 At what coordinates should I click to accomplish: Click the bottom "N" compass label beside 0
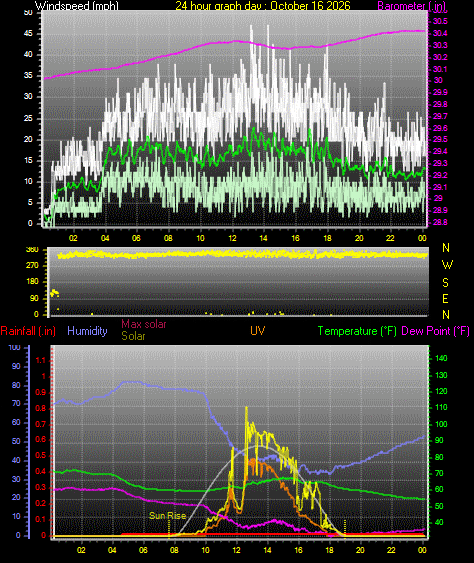(446, 315)
